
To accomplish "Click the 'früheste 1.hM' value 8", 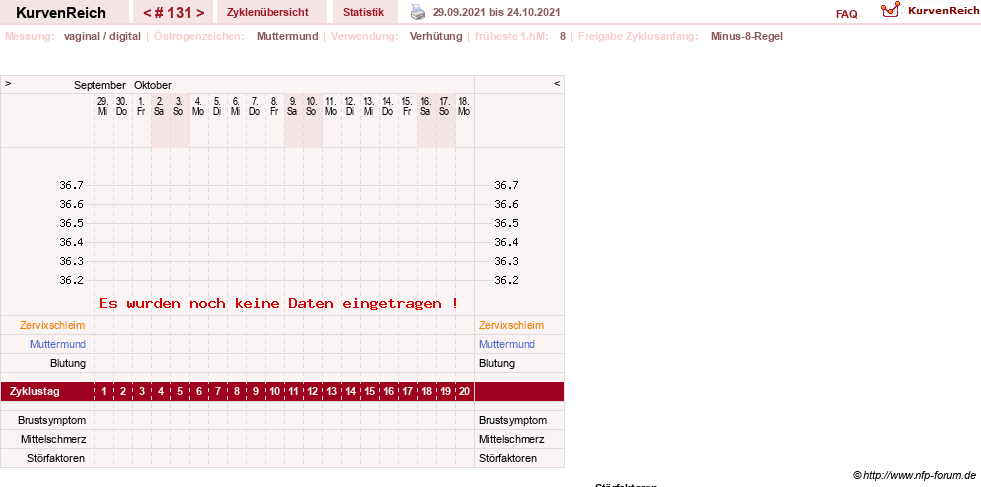I will pyautogui.click(x=562, y=36).
